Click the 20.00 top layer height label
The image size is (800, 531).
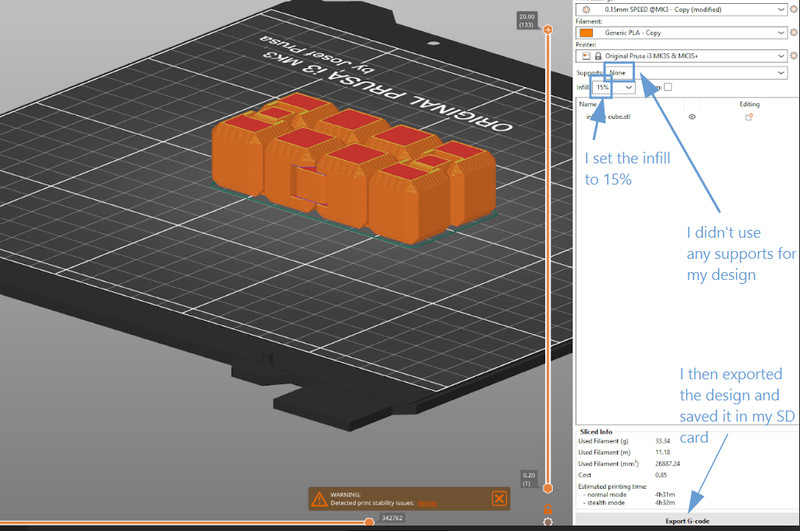(x=527, y=20)
